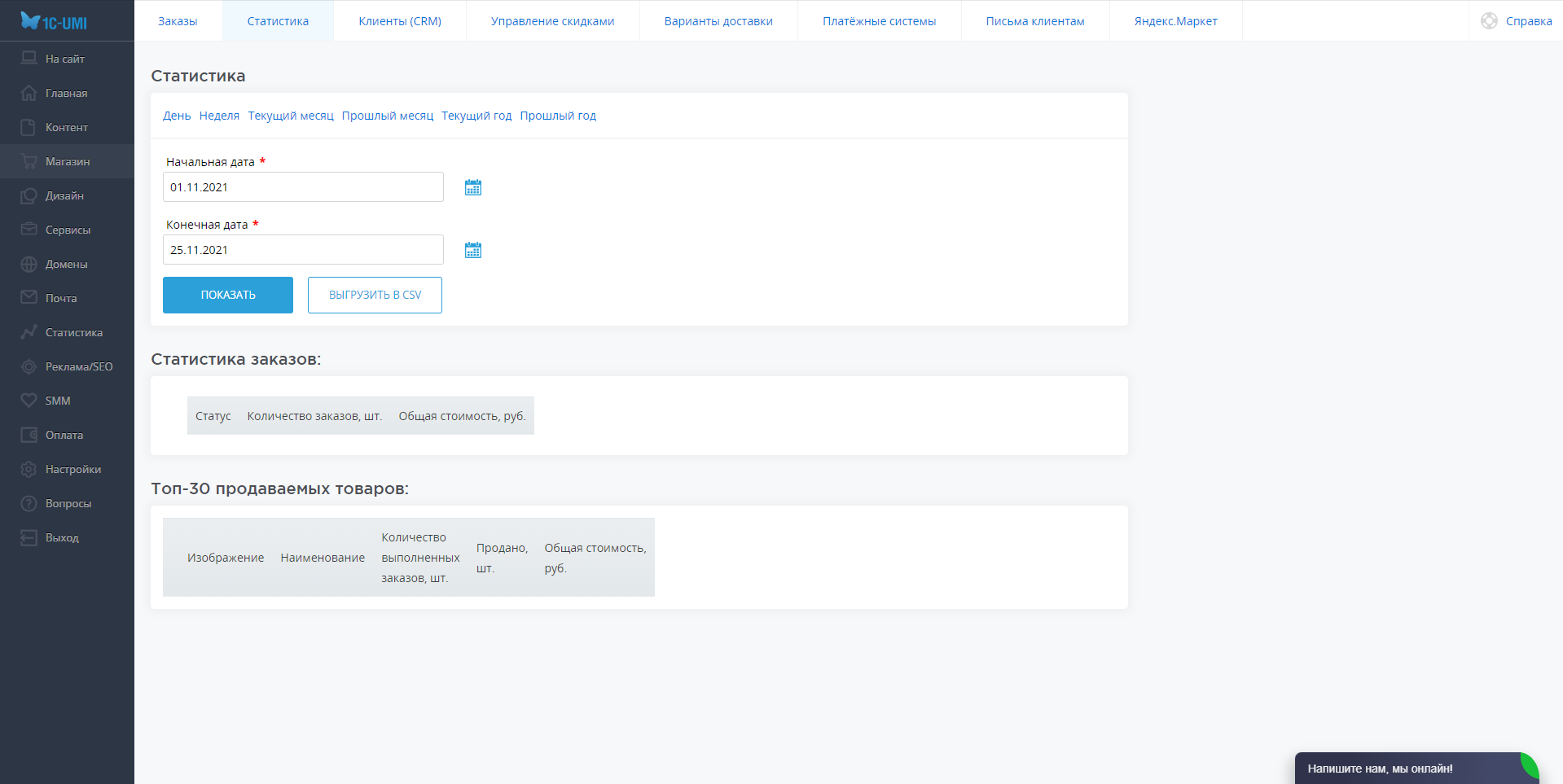The width and height of the screenshot is (1563, 784).
Task: Open the Клиенты (CRM) tab
Action: point(400,21)
